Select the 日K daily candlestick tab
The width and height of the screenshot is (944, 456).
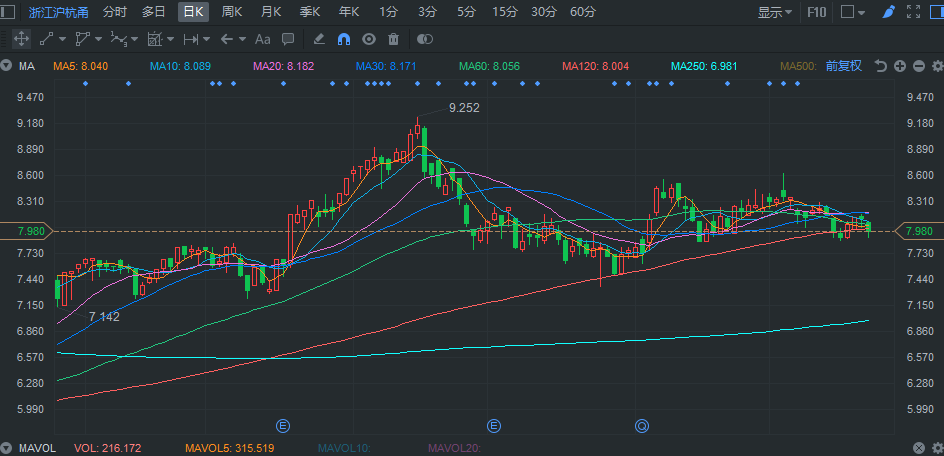(193, 11)
